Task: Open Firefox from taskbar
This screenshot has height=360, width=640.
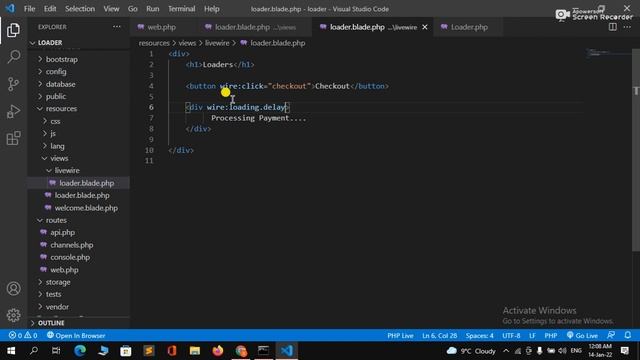Action: tap(218, 351)
